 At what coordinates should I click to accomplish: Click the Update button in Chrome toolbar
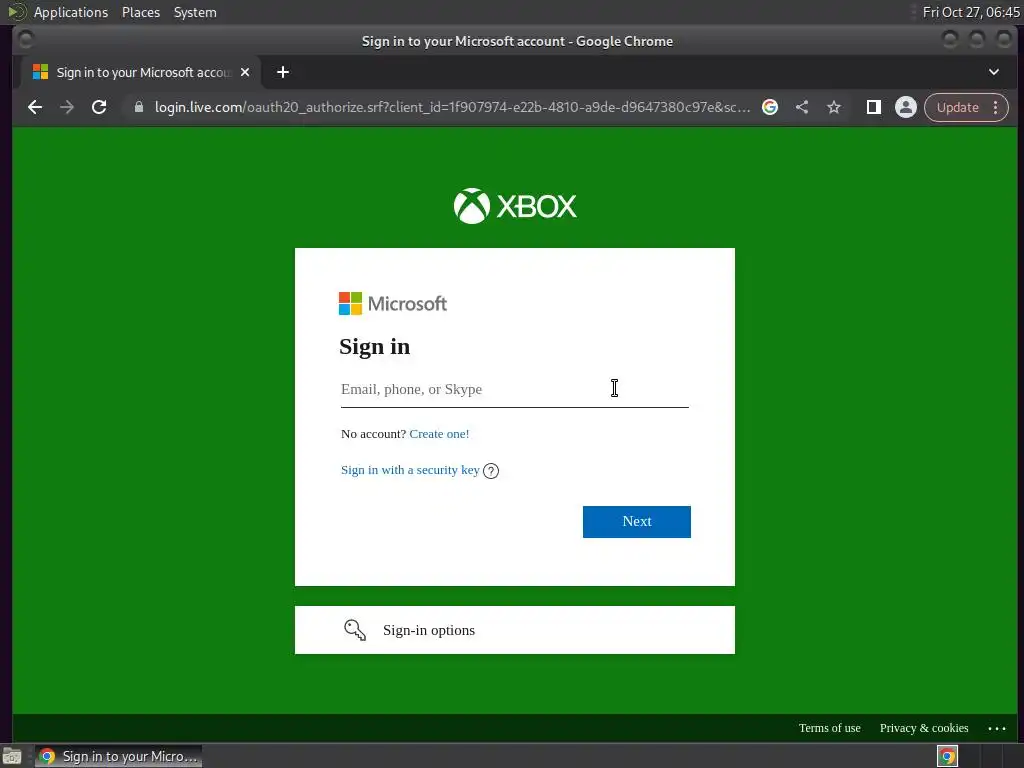[x=957, y=107]
